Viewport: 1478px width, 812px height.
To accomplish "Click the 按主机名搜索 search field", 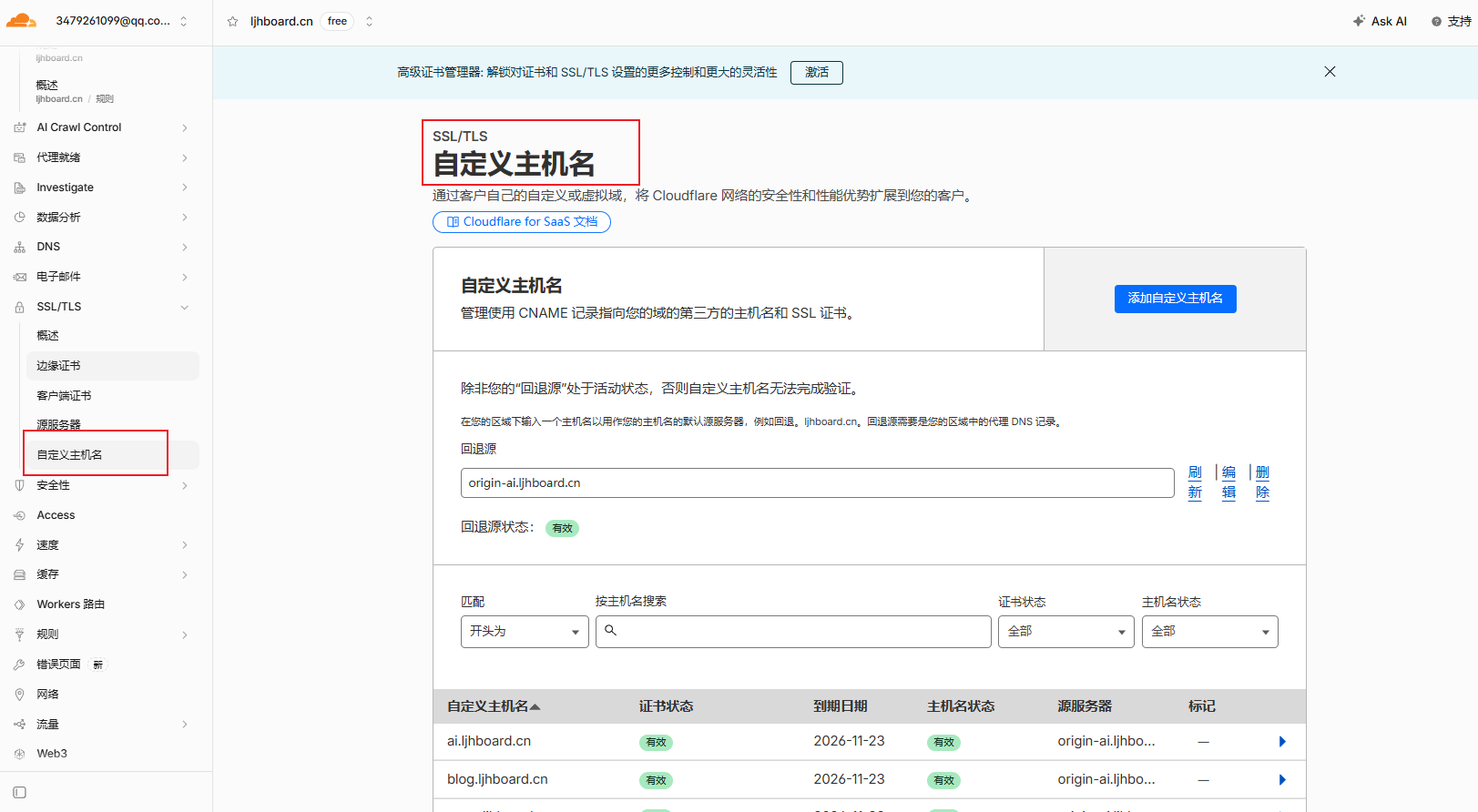I will tap(793, 632).
